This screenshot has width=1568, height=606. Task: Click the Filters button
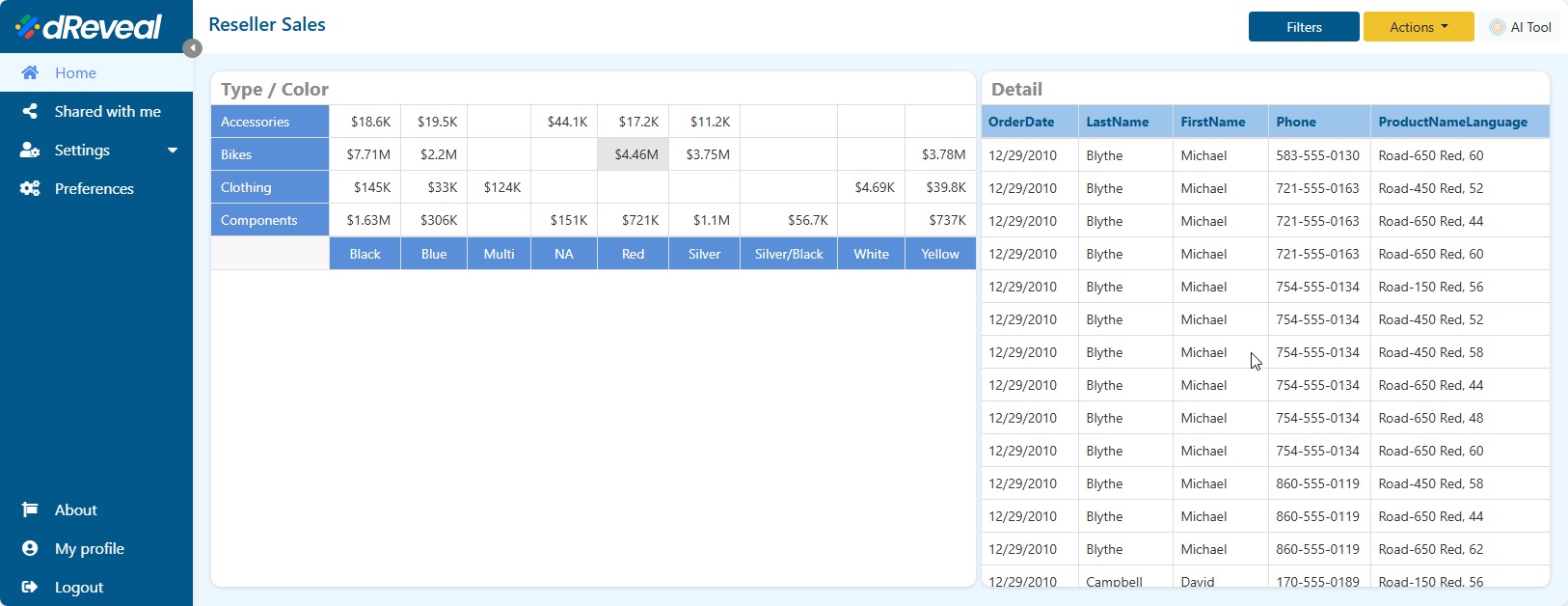1304,27
